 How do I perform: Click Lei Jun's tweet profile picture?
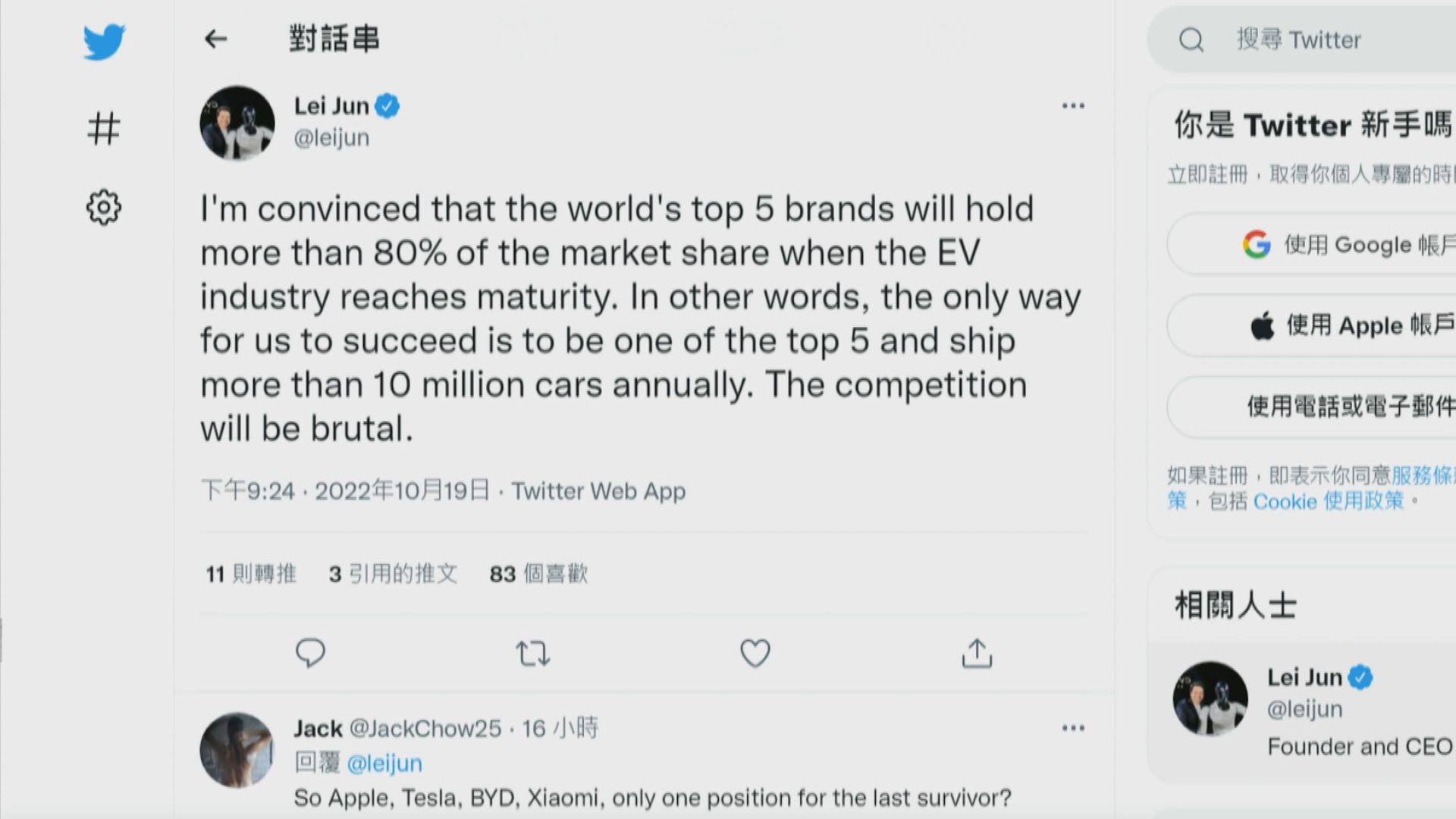point(237,123)
